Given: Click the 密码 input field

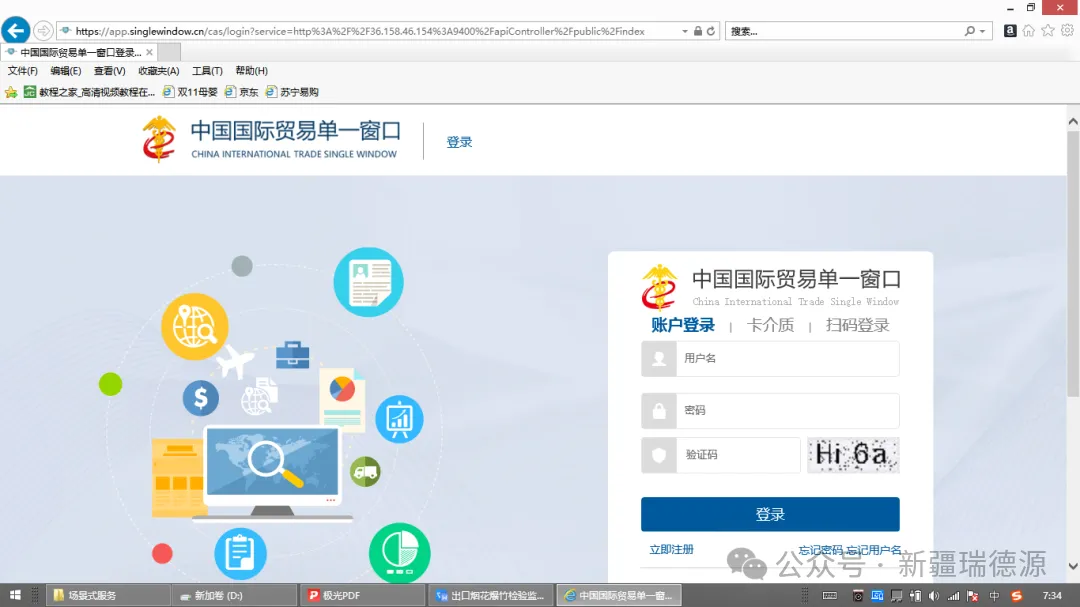Looking at the screenshot, I should 770,411.
